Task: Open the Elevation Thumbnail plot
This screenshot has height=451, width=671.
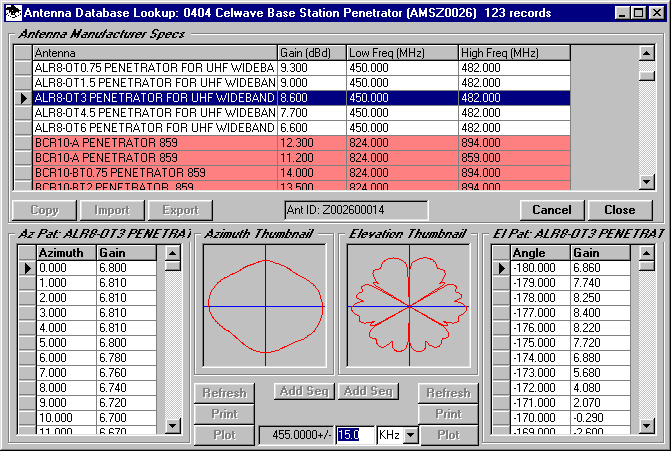Action: click(x=409, y=306)
